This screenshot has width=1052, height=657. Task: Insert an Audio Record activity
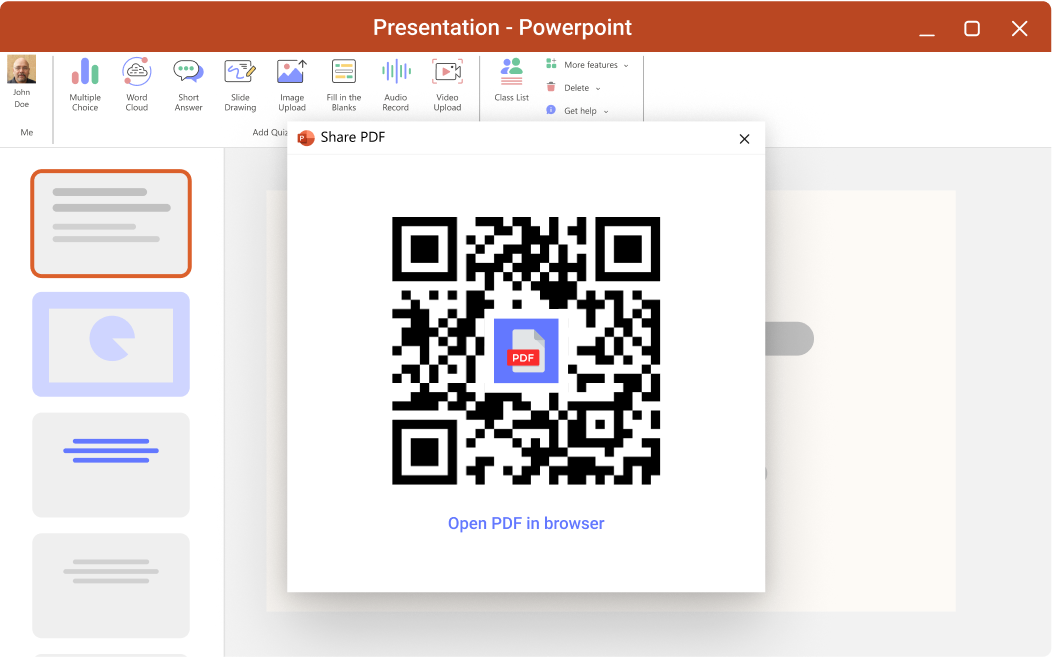click(396, 85)
